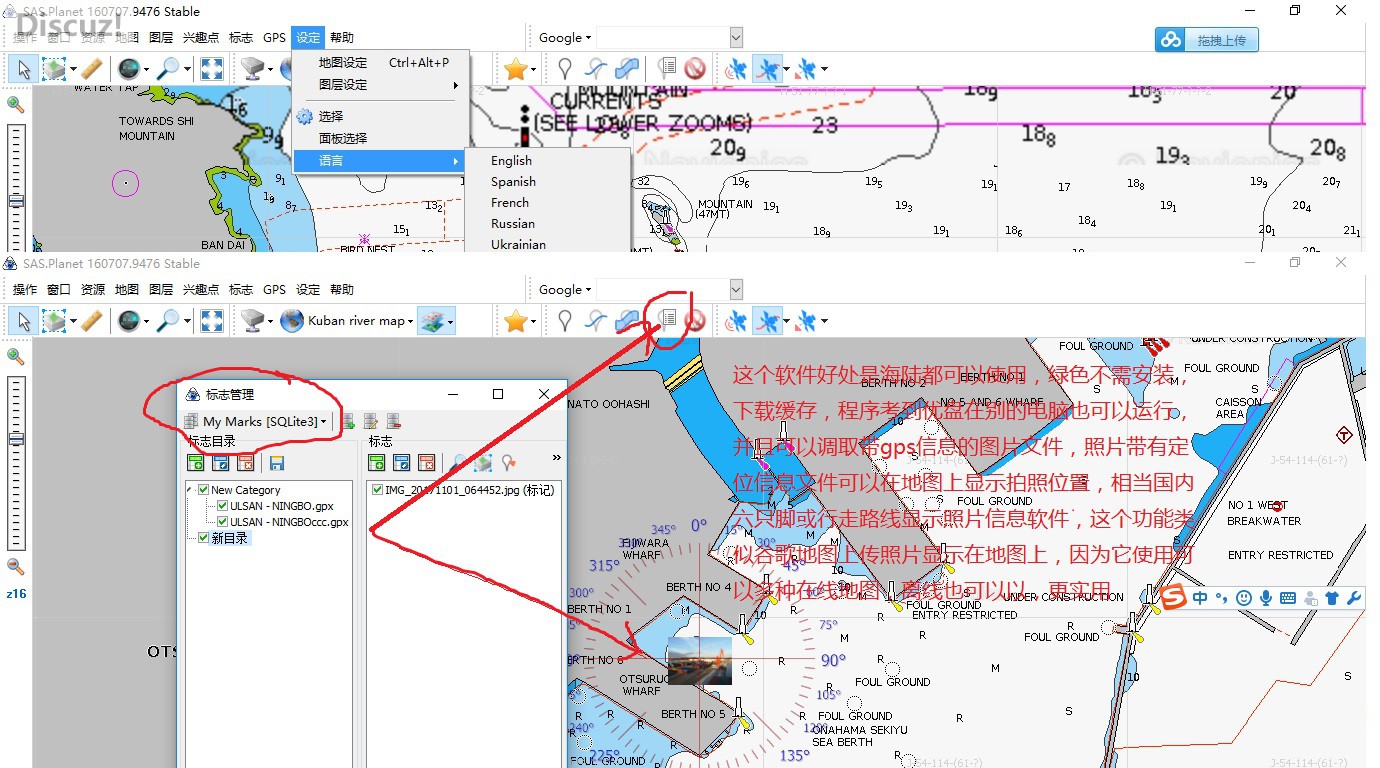
Task: Click 拖拽上传 upload button
Action: (1207, 40)
